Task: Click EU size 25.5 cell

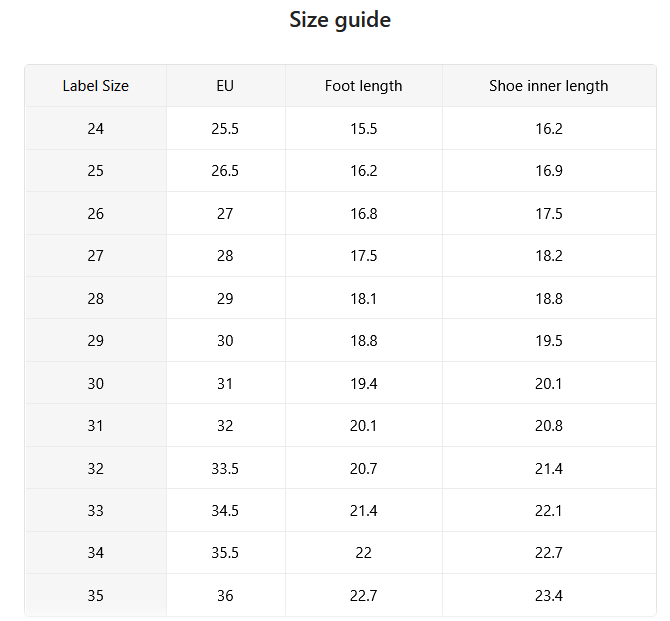Action: tap(225, 129)
